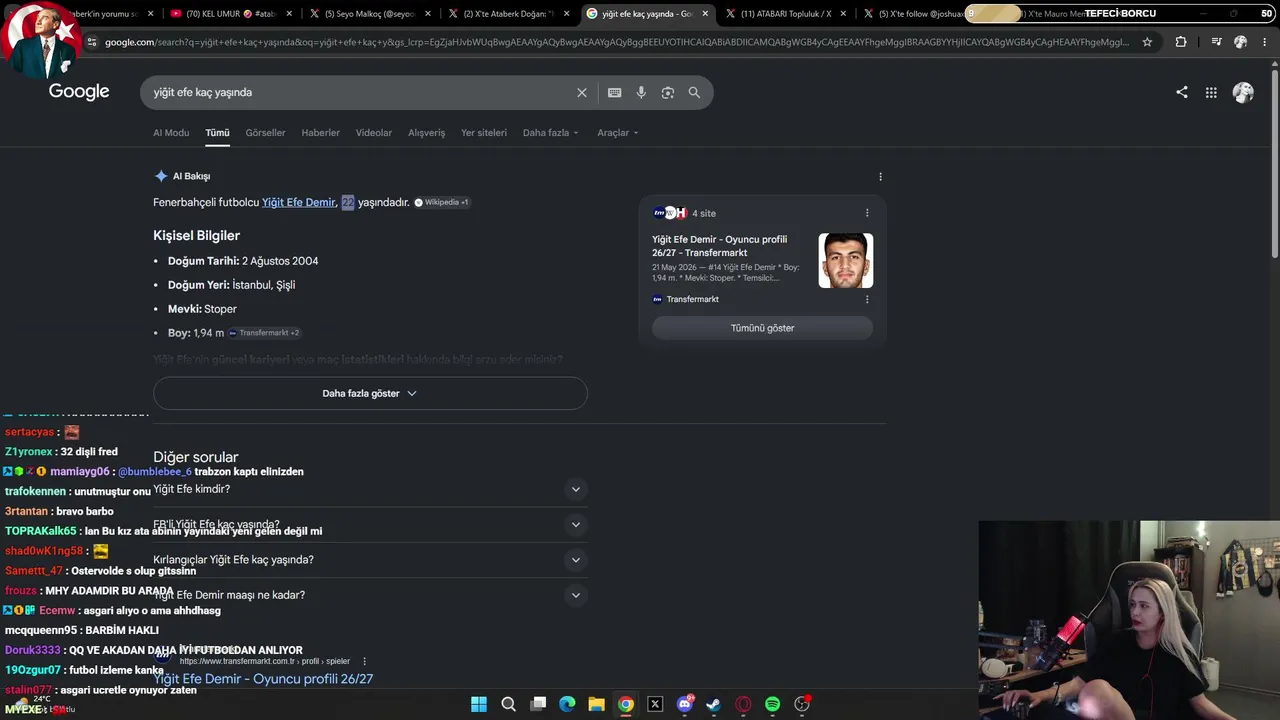
Task: Open the Windows Start menu
Action: coord(479,704)
